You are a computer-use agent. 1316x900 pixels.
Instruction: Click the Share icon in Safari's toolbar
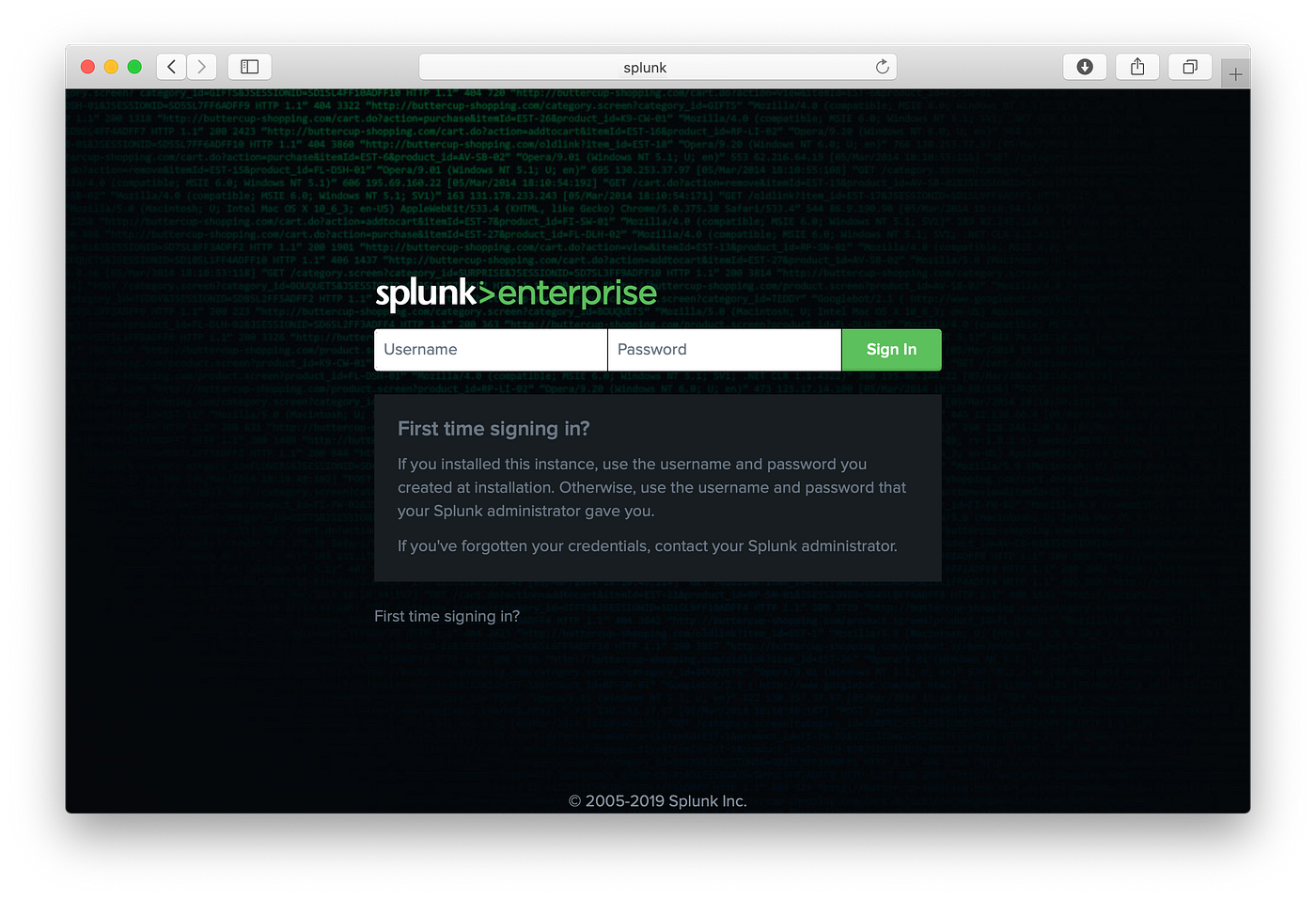click(1136, 67)
